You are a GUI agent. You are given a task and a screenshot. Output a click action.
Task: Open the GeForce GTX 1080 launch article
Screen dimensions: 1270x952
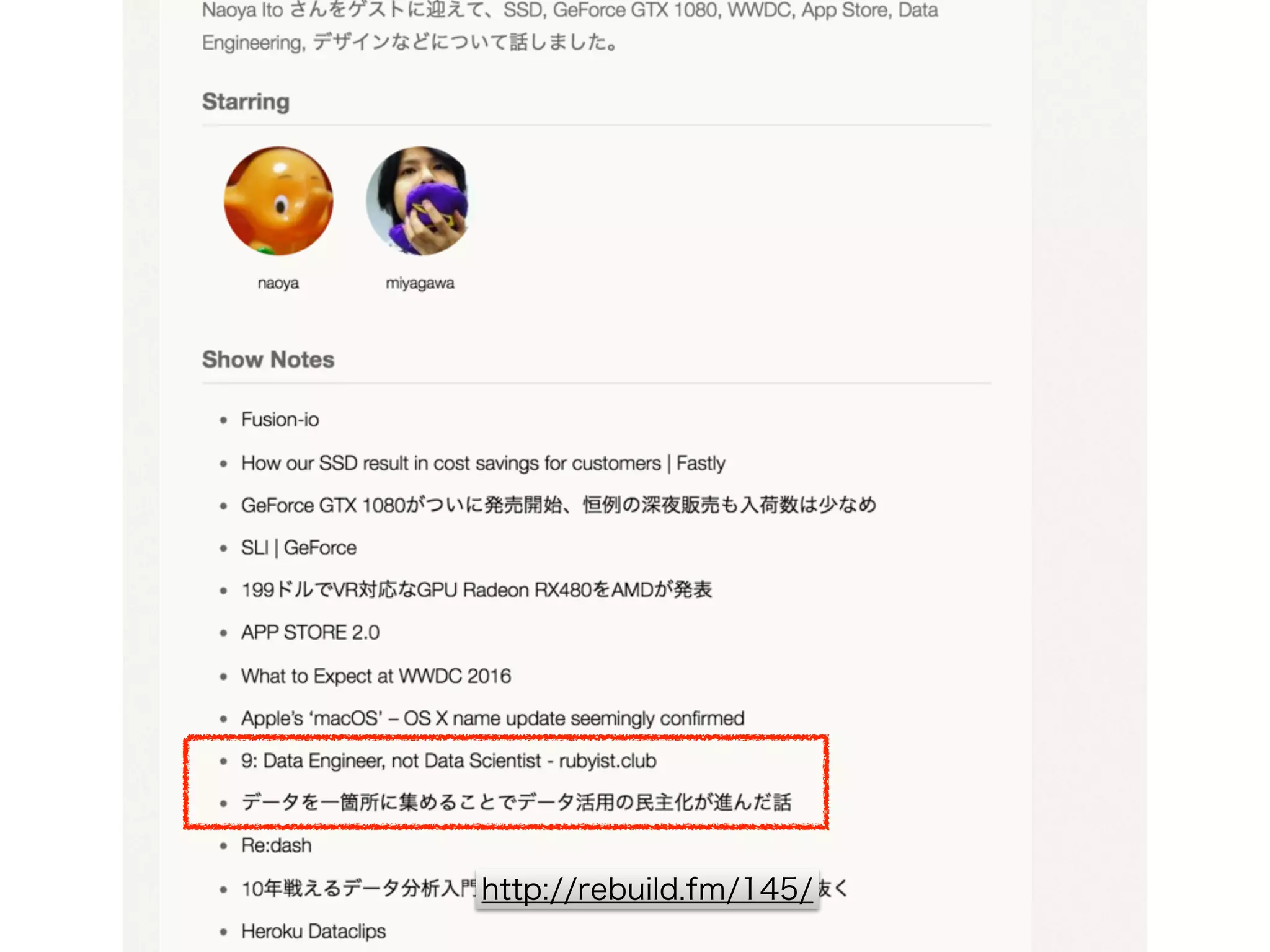pyautogui.click(x=559, y=505)
